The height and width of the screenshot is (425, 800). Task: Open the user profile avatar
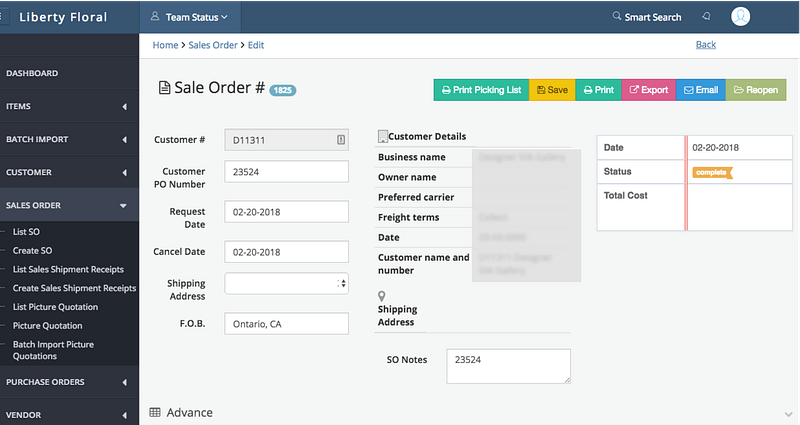point(741,16)
